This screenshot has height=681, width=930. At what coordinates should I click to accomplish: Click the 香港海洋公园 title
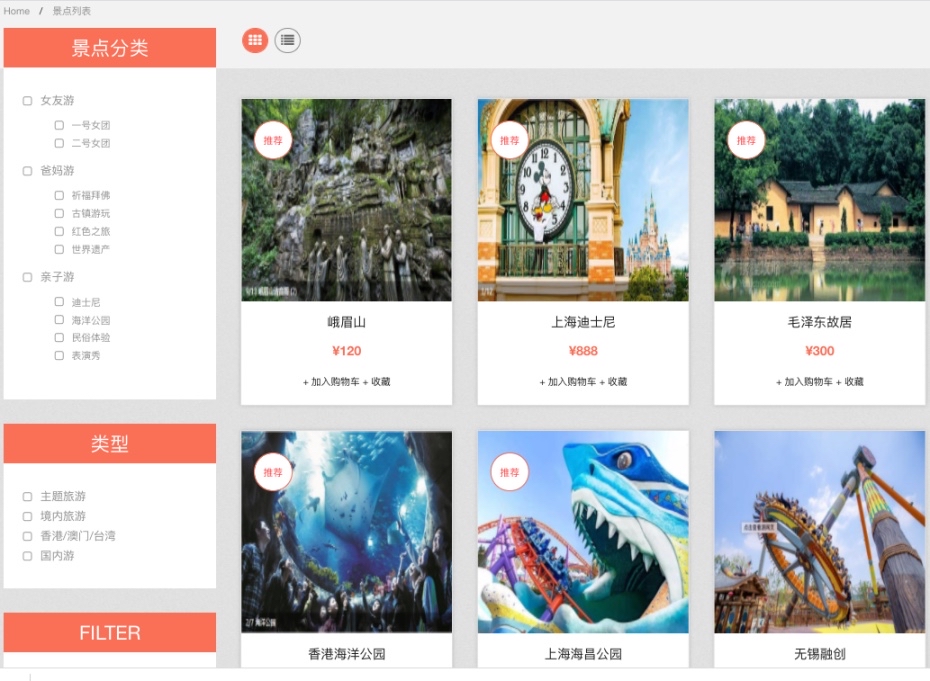[x=346, y=654]
